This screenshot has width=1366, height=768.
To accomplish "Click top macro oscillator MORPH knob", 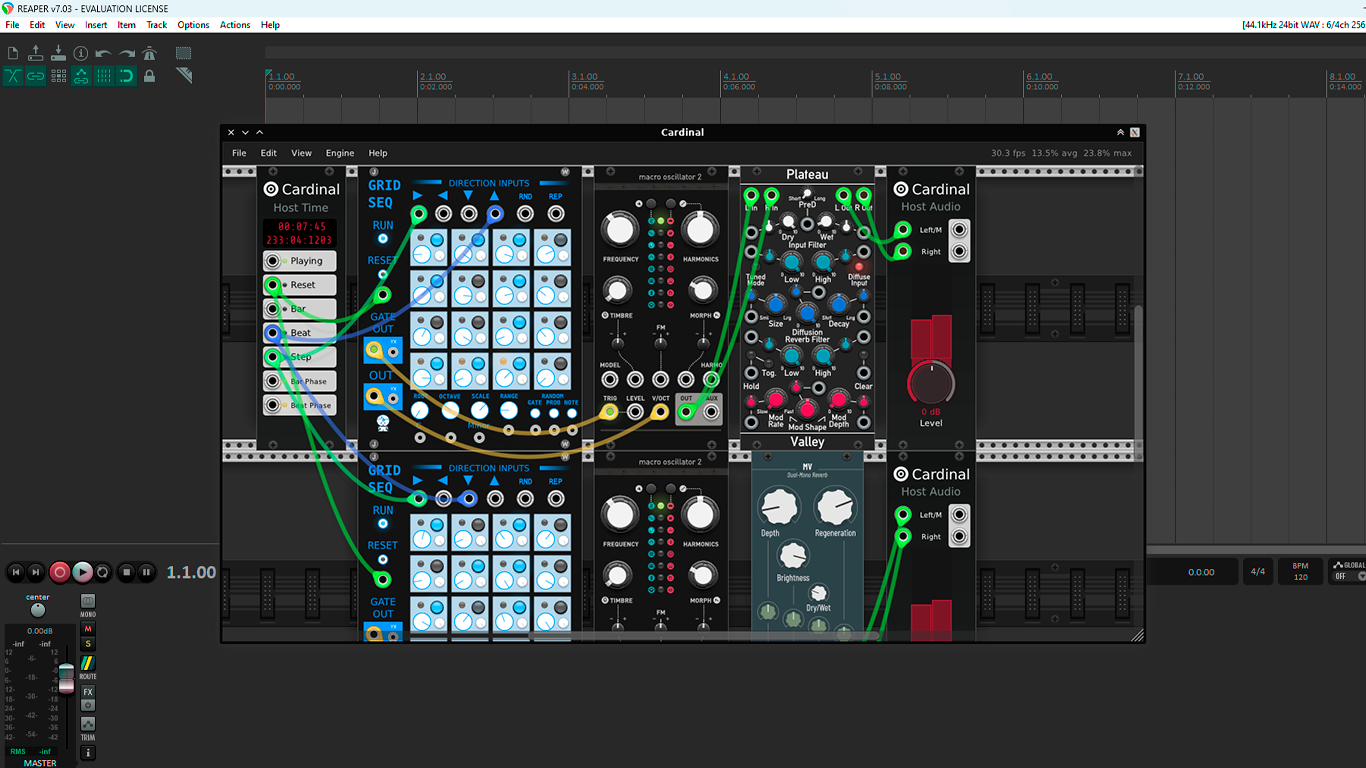I will pyautogui.click(x=703, y=292).
